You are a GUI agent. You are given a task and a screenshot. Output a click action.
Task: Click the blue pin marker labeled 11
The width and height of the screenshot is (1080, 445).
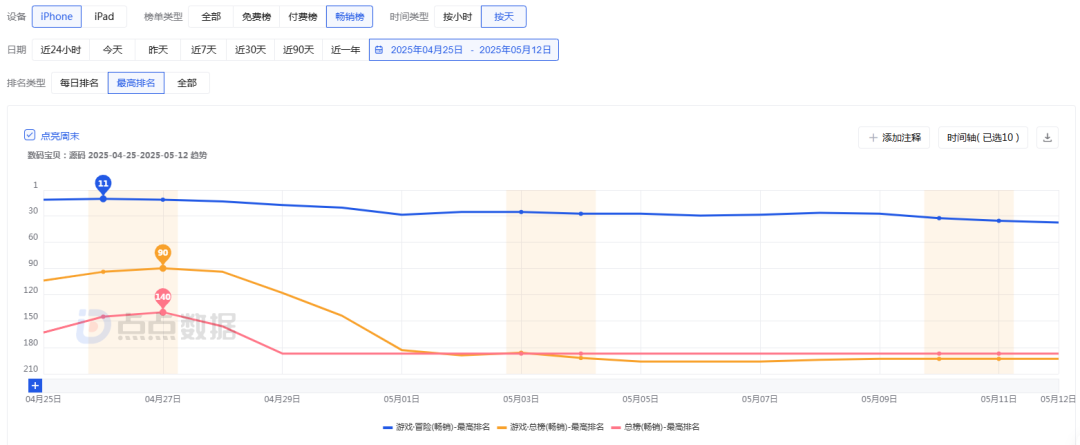[103, 184]
